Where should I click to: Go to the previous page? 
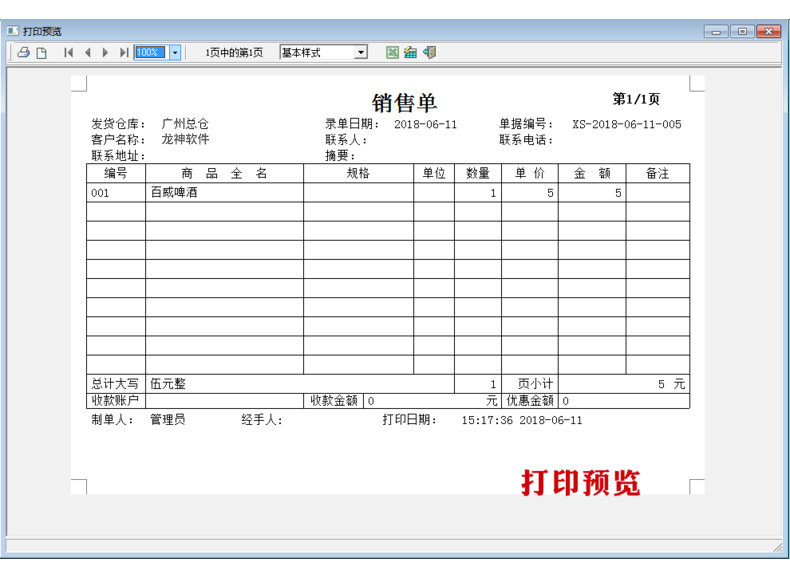[x=88, y=52]
